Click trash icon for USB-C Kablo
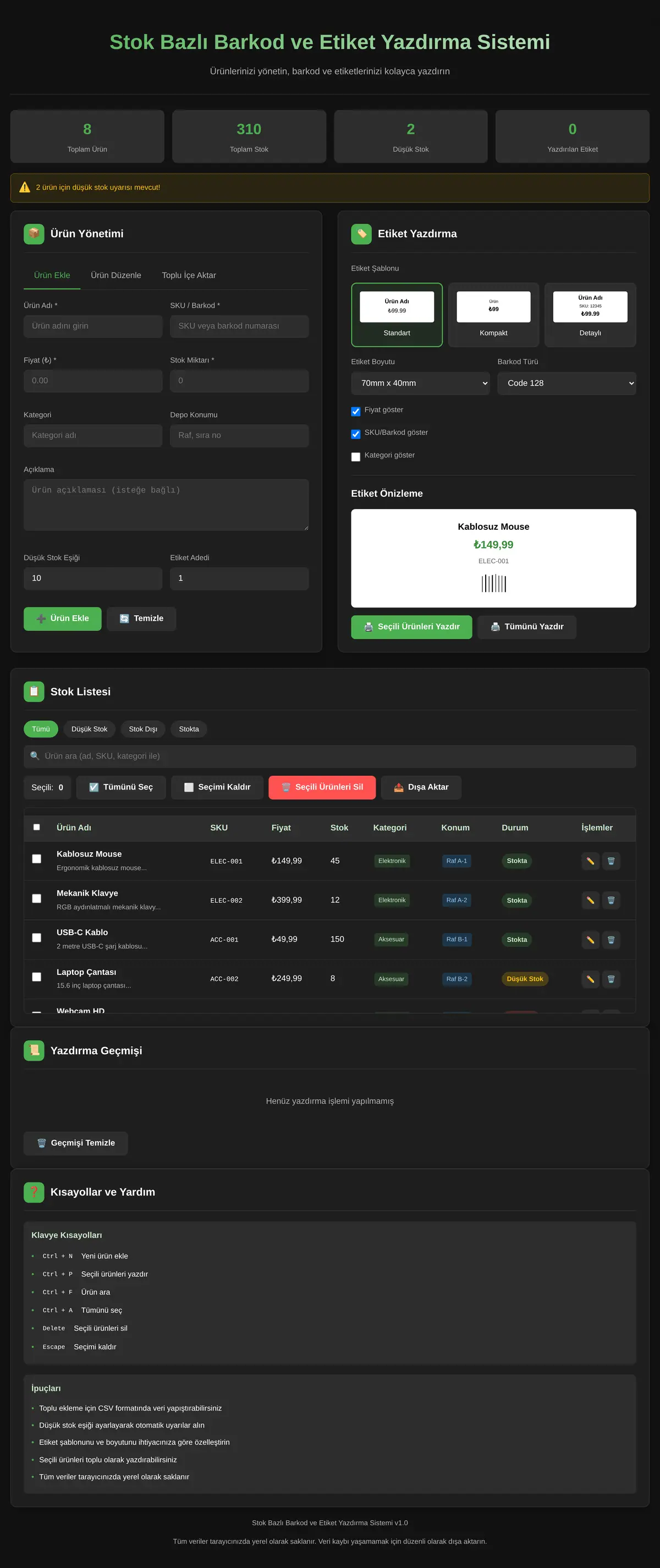 point(610,940)
